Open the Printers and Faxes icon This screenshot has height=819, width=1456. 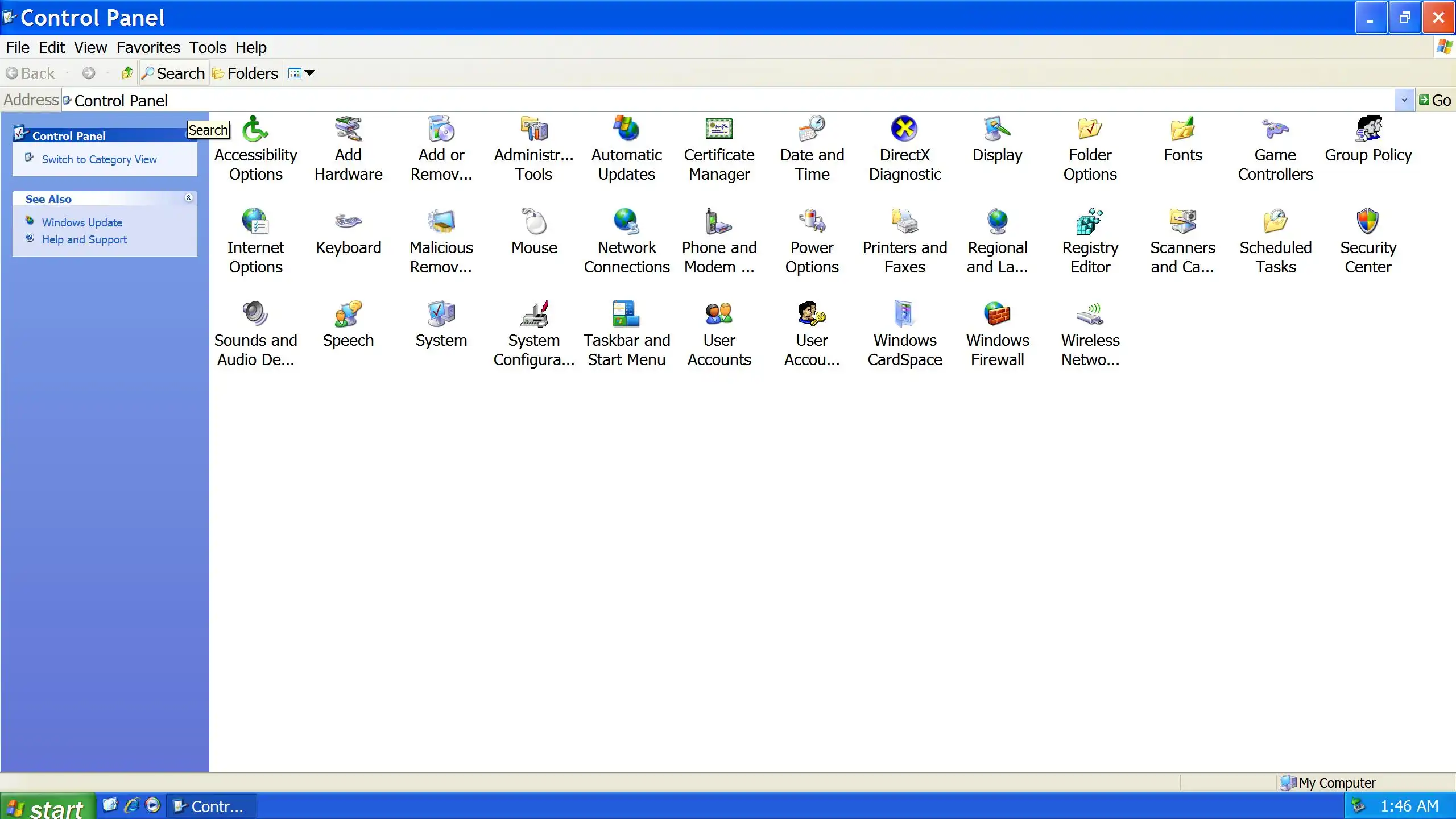click(904, 222)
